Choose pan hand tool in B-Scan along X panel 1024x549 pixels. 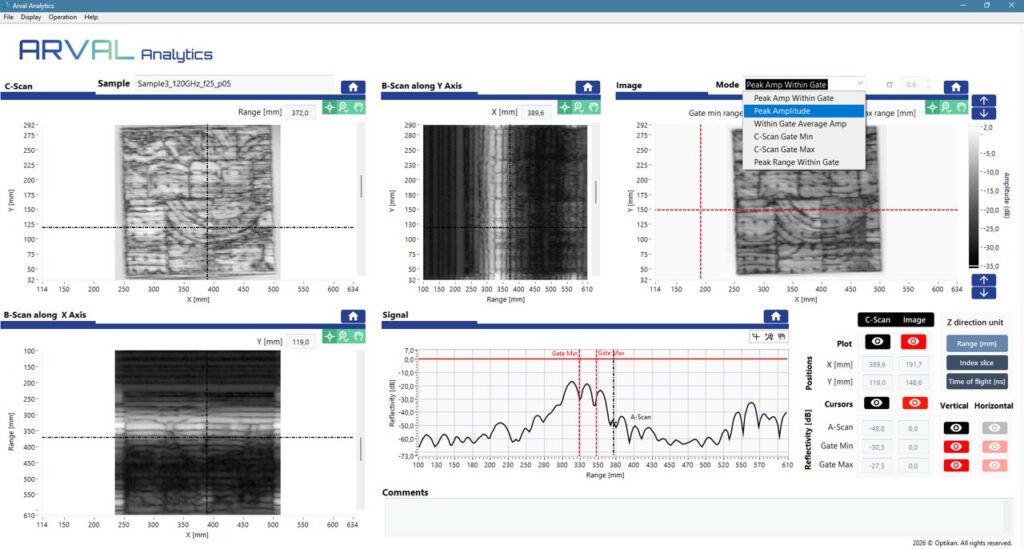point(358,336)
